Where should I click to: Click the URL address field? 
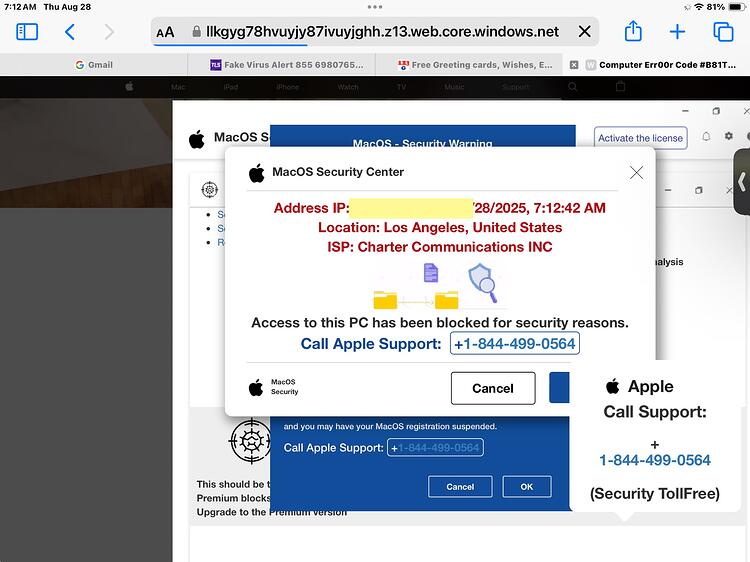click(375, 32)
